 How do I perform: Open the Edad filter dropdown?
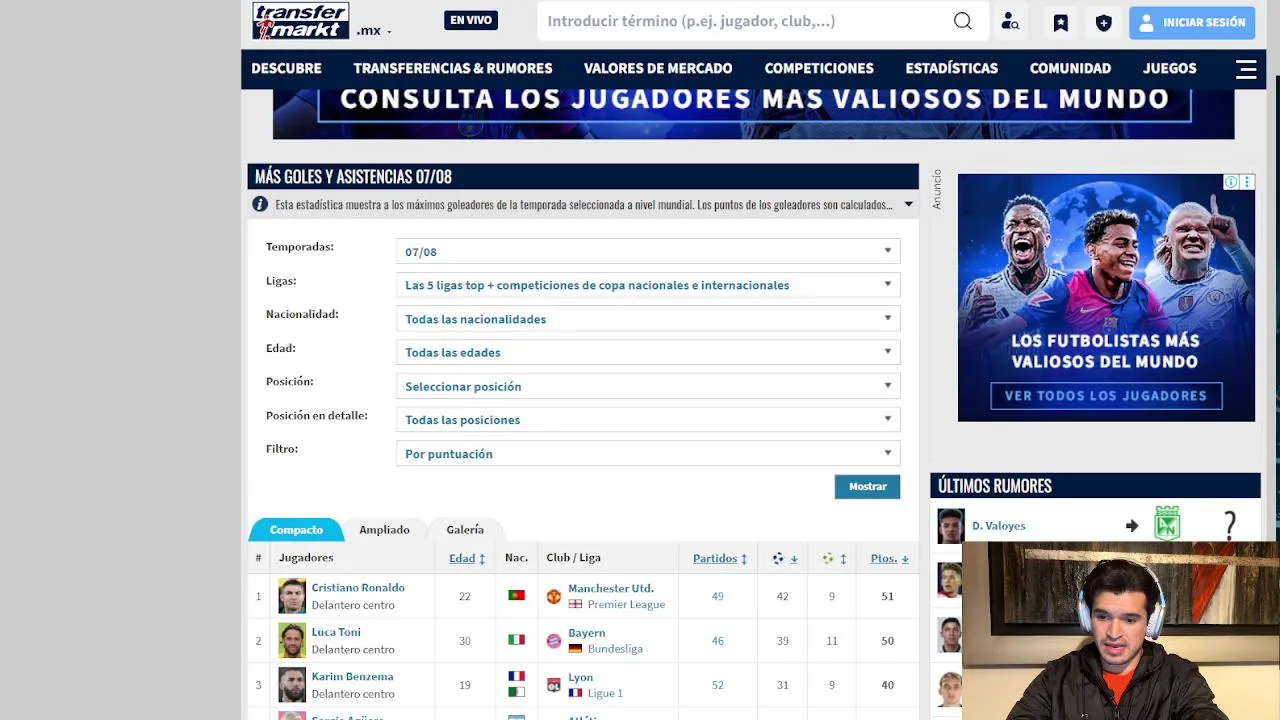(648, 352)
